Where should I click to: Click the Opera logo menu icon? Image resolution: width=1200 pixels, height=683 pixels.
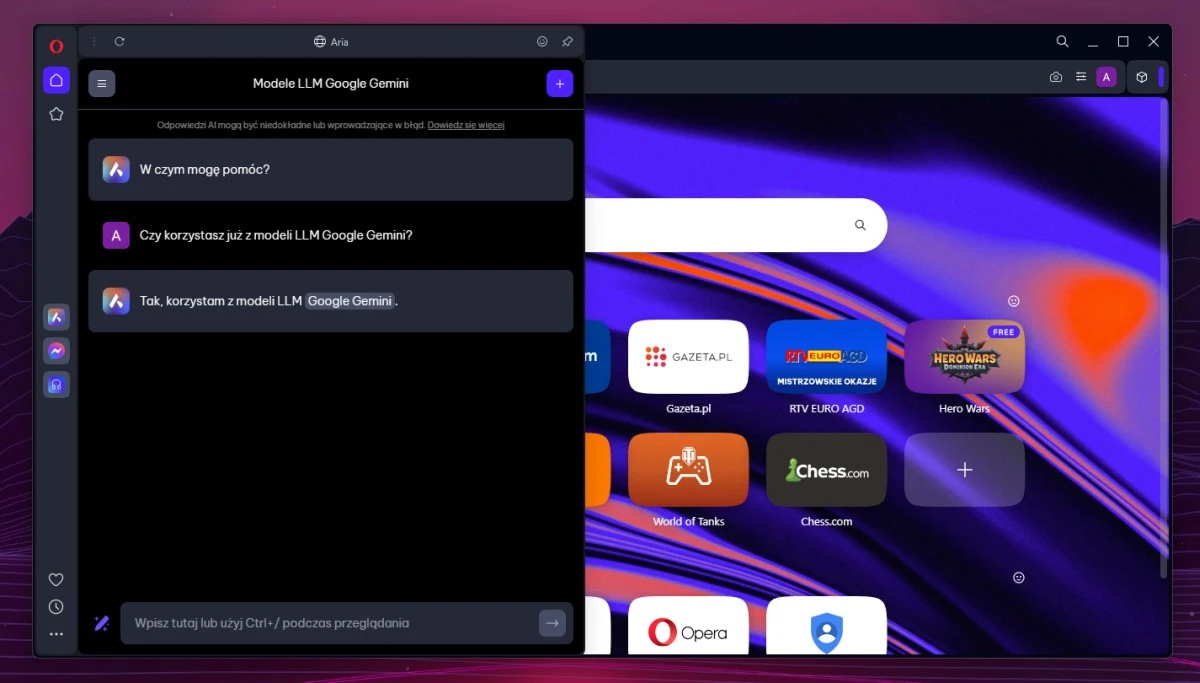56,46
